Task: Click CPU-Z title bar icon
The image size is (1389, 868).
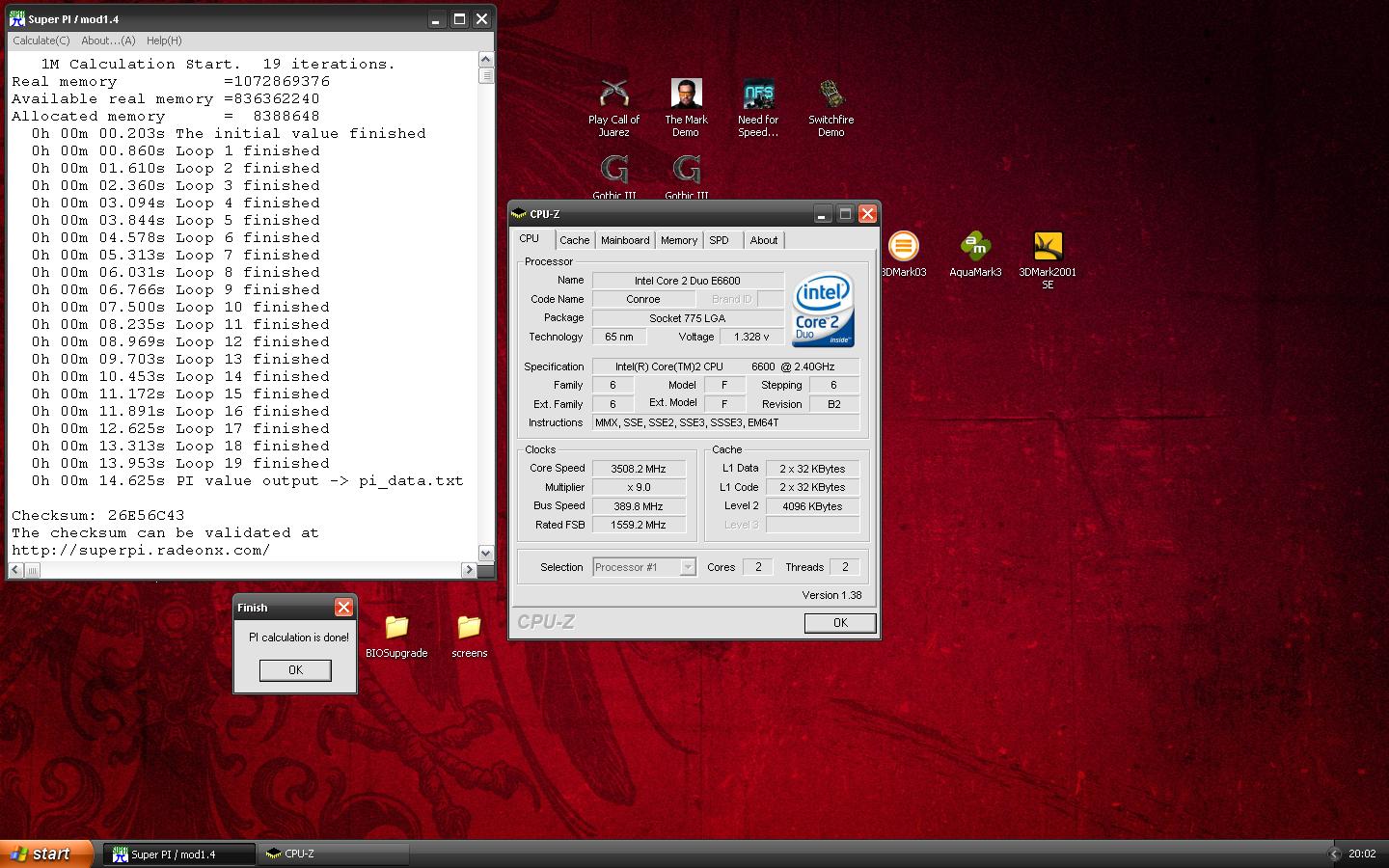Action: [x=519, y=214]
